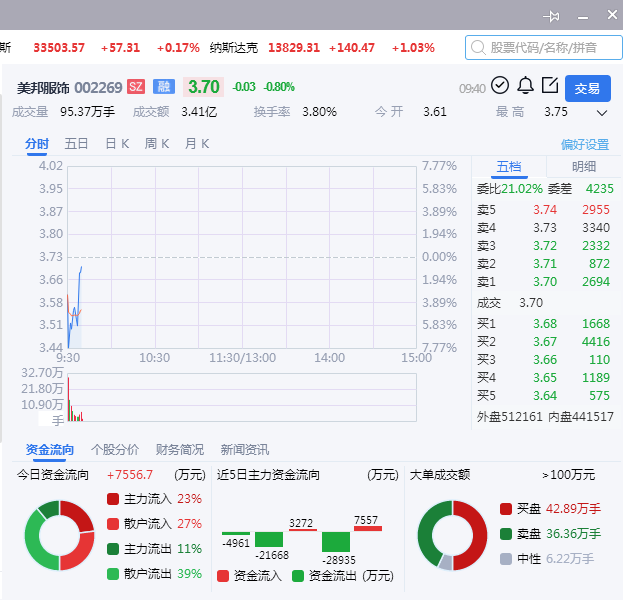Click the 卖2 price 3.71
The height and width of the screenshot is (600, 623).
point(545,264)
